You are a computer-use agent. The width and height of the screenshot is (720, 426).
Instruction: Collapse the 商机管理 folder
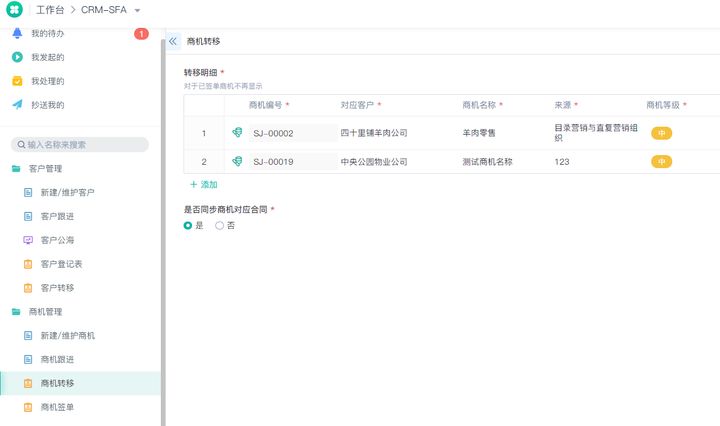click(45, 312)
